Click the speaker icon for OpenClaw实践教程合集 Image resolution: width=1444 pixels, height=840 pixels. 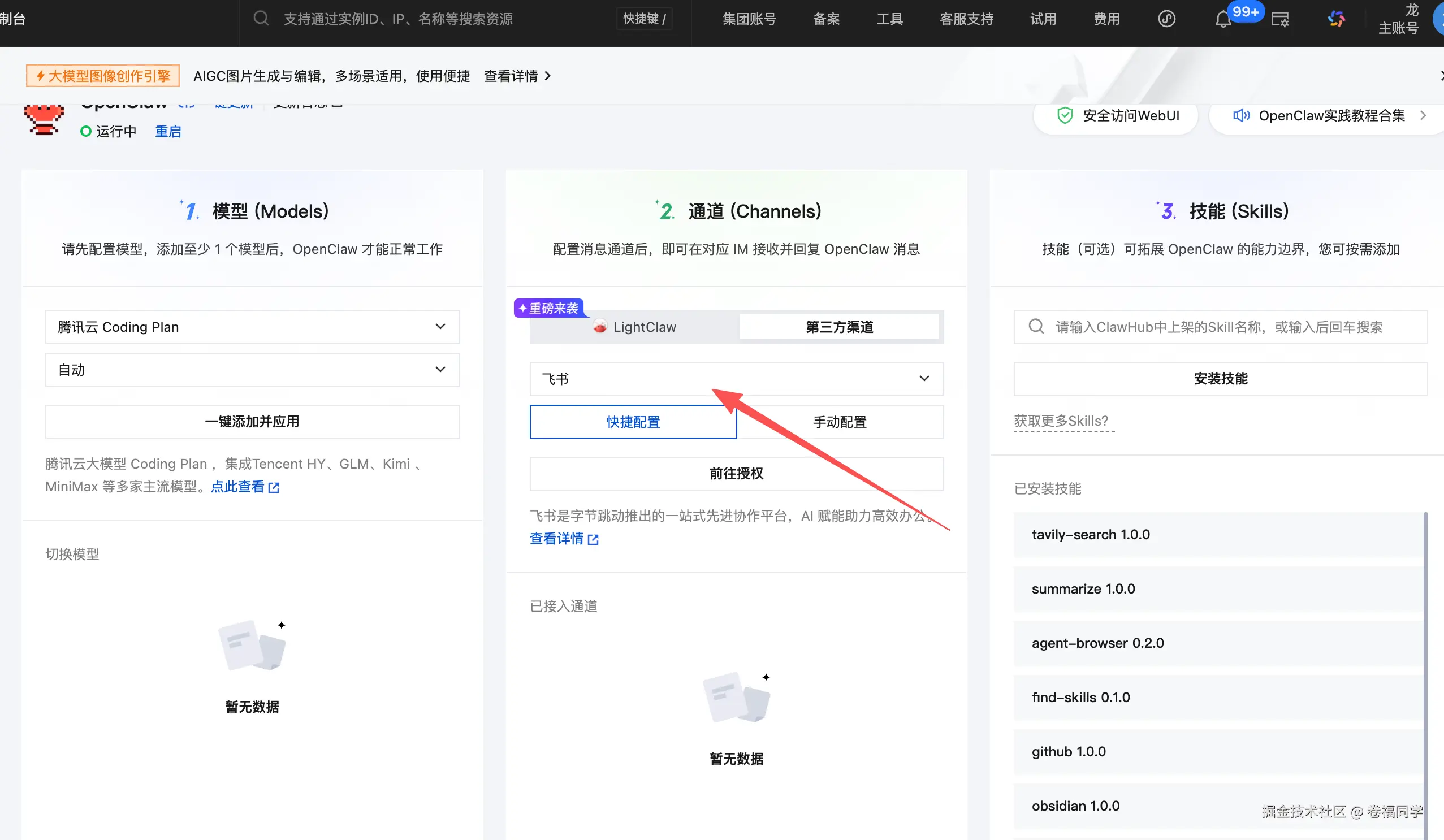pos(1241,116)
